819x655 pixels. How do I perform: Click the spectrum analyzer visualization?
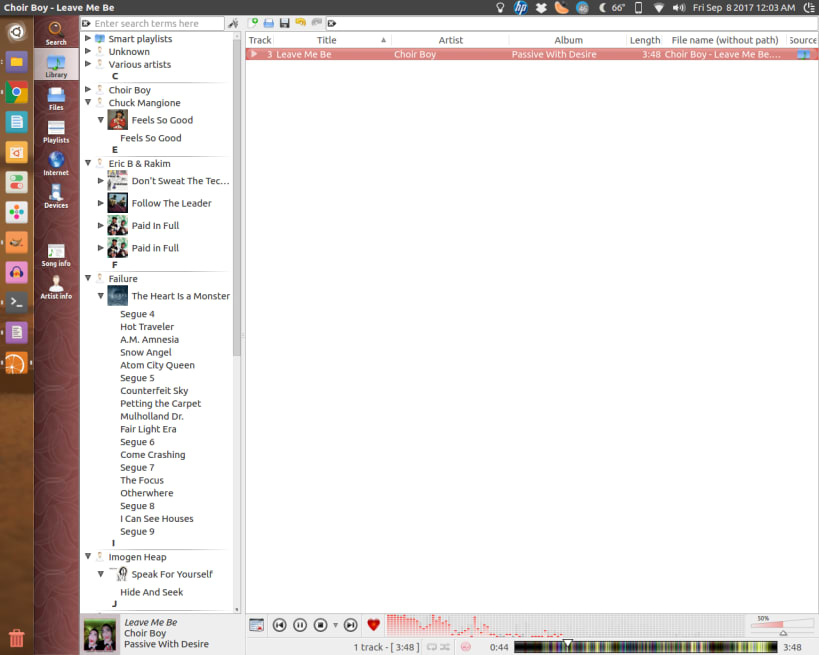[x=566, y=626]
